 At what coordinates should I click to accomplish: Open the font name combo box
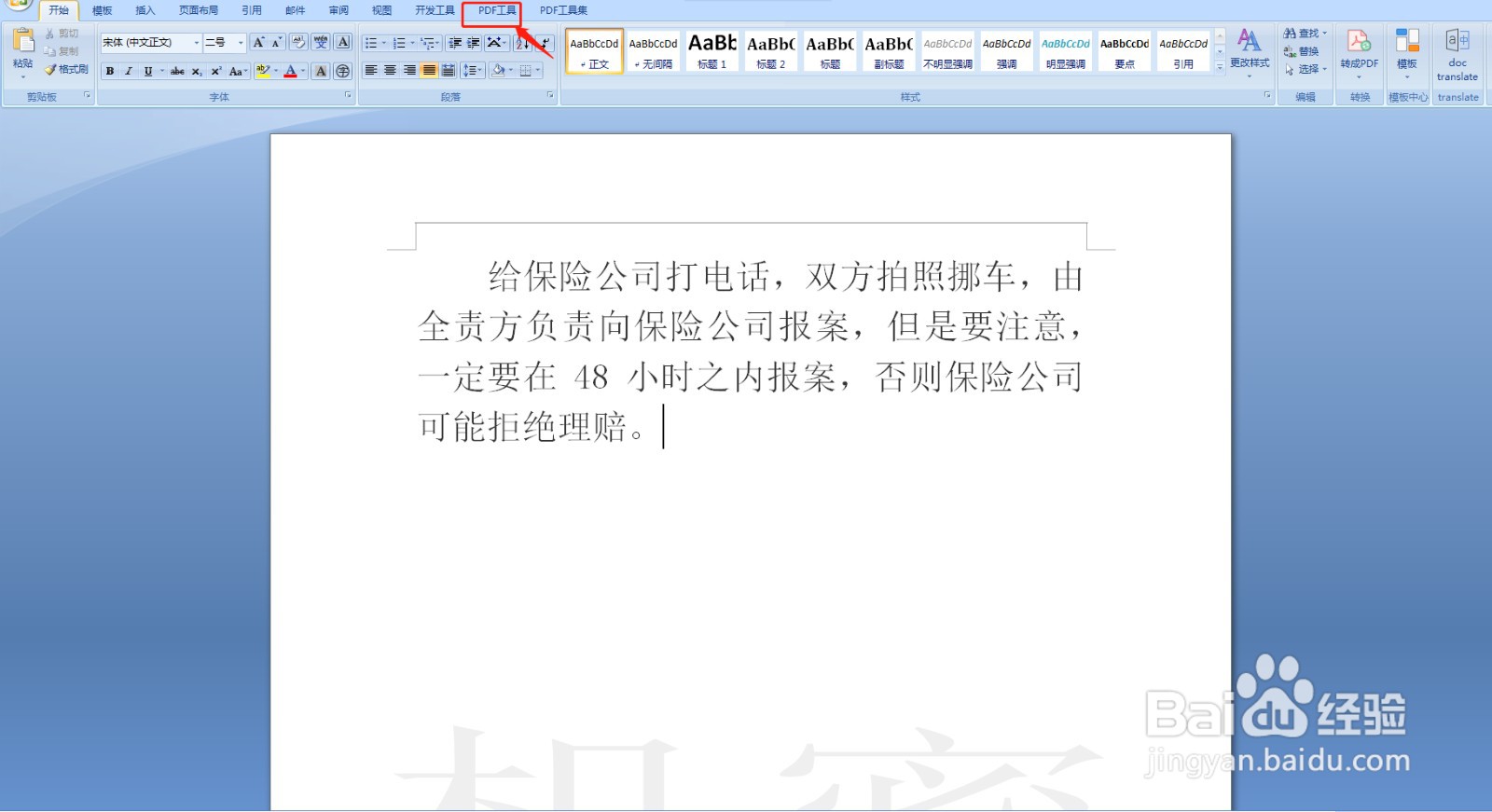click(x=151, y=42)
